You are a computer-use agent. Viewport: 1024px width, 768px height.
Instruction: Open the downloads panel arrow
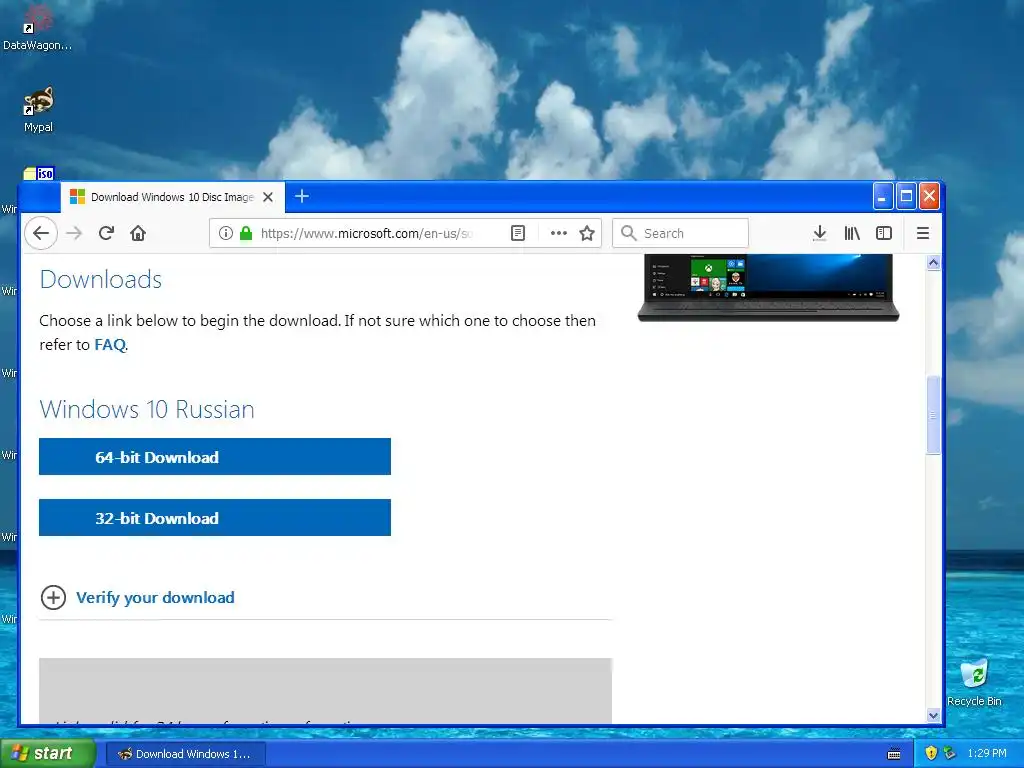(820, 233)
